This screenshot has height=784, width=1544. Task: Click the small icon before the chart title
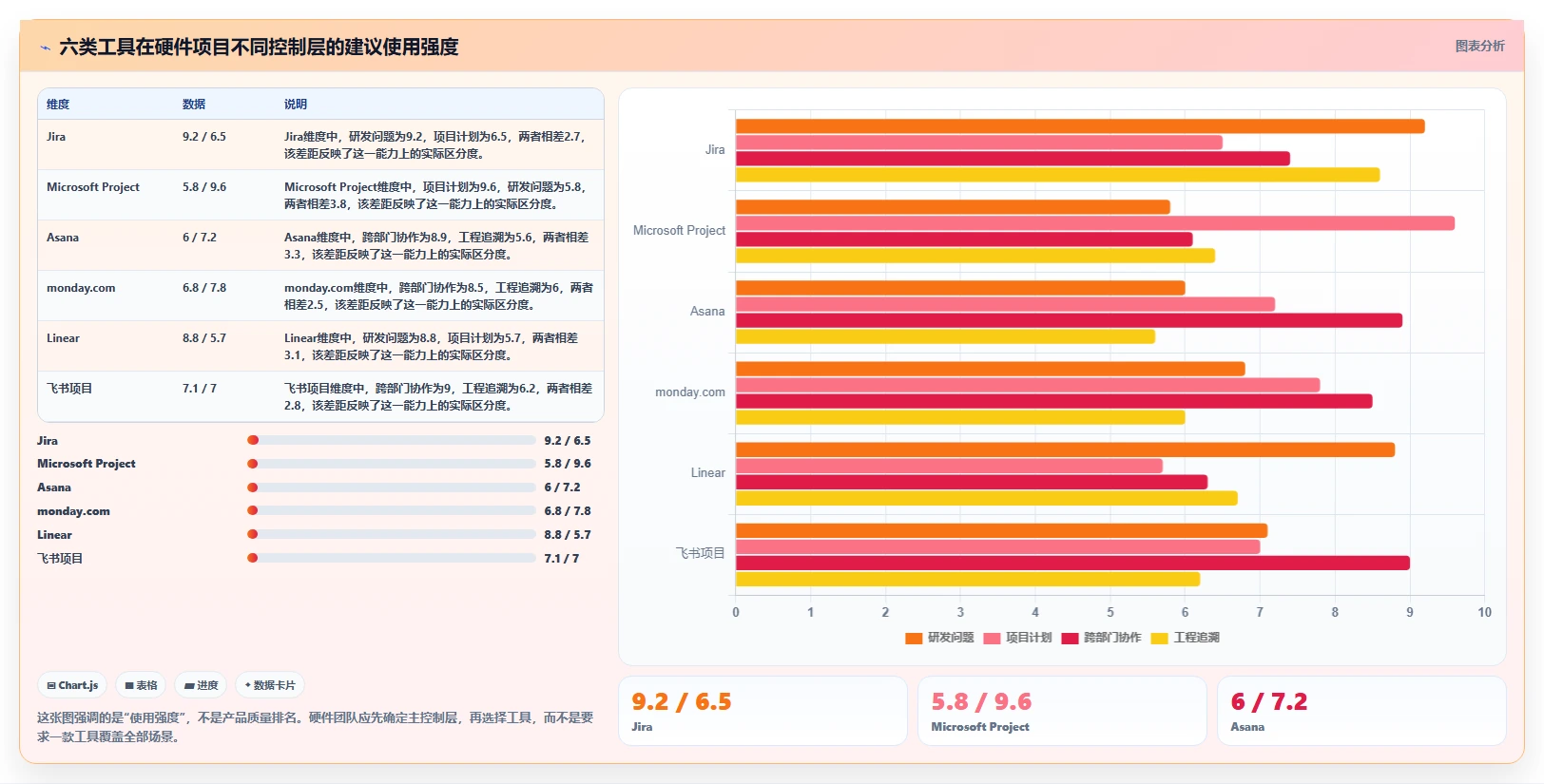coord(45,48)
